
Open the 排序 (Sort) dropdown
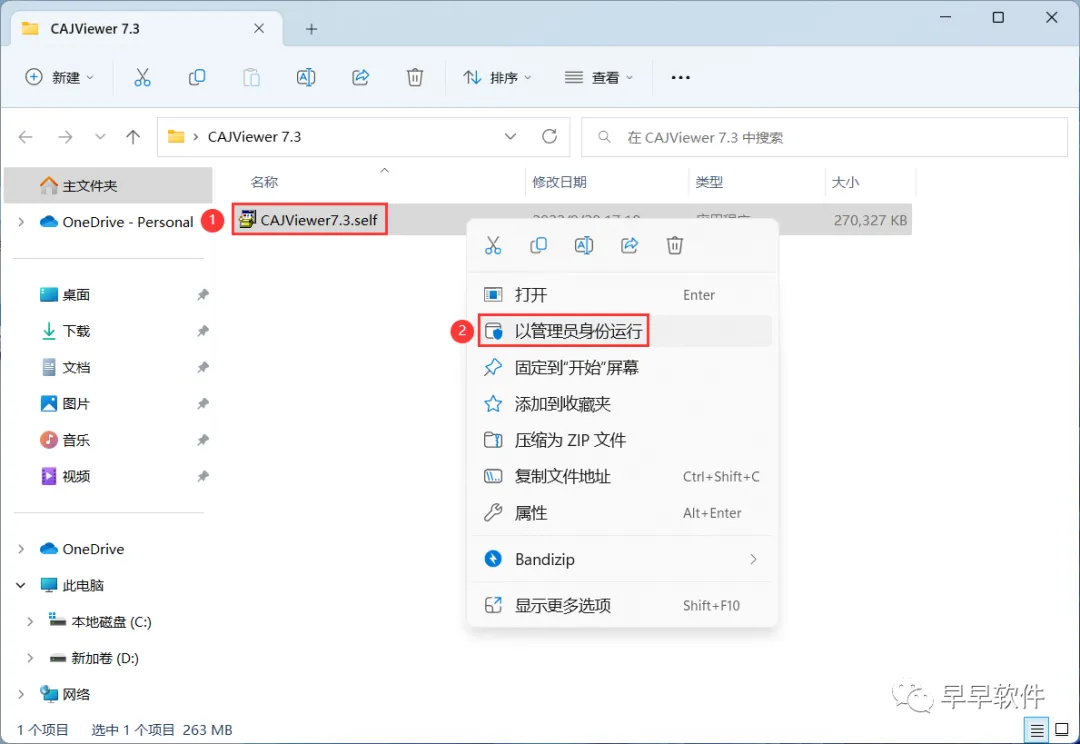coord(497,77)
